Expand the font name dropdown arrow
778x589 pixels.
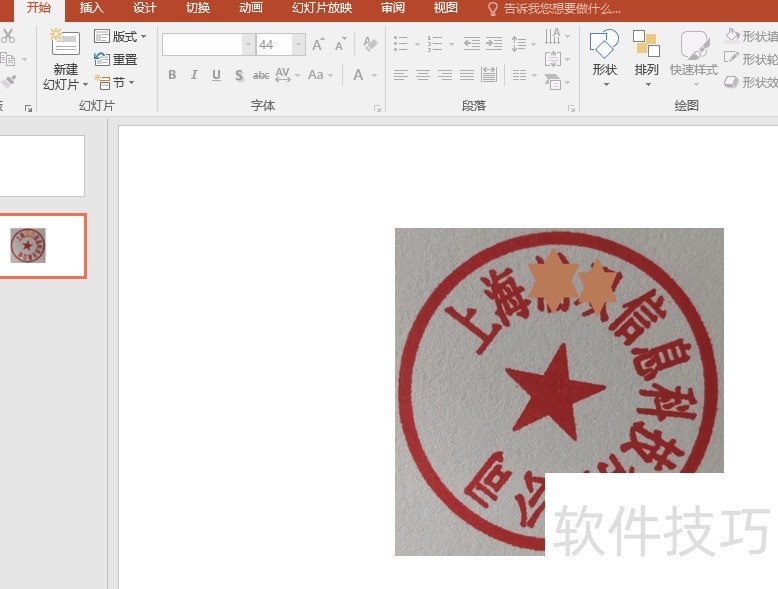tap(249, 45)
